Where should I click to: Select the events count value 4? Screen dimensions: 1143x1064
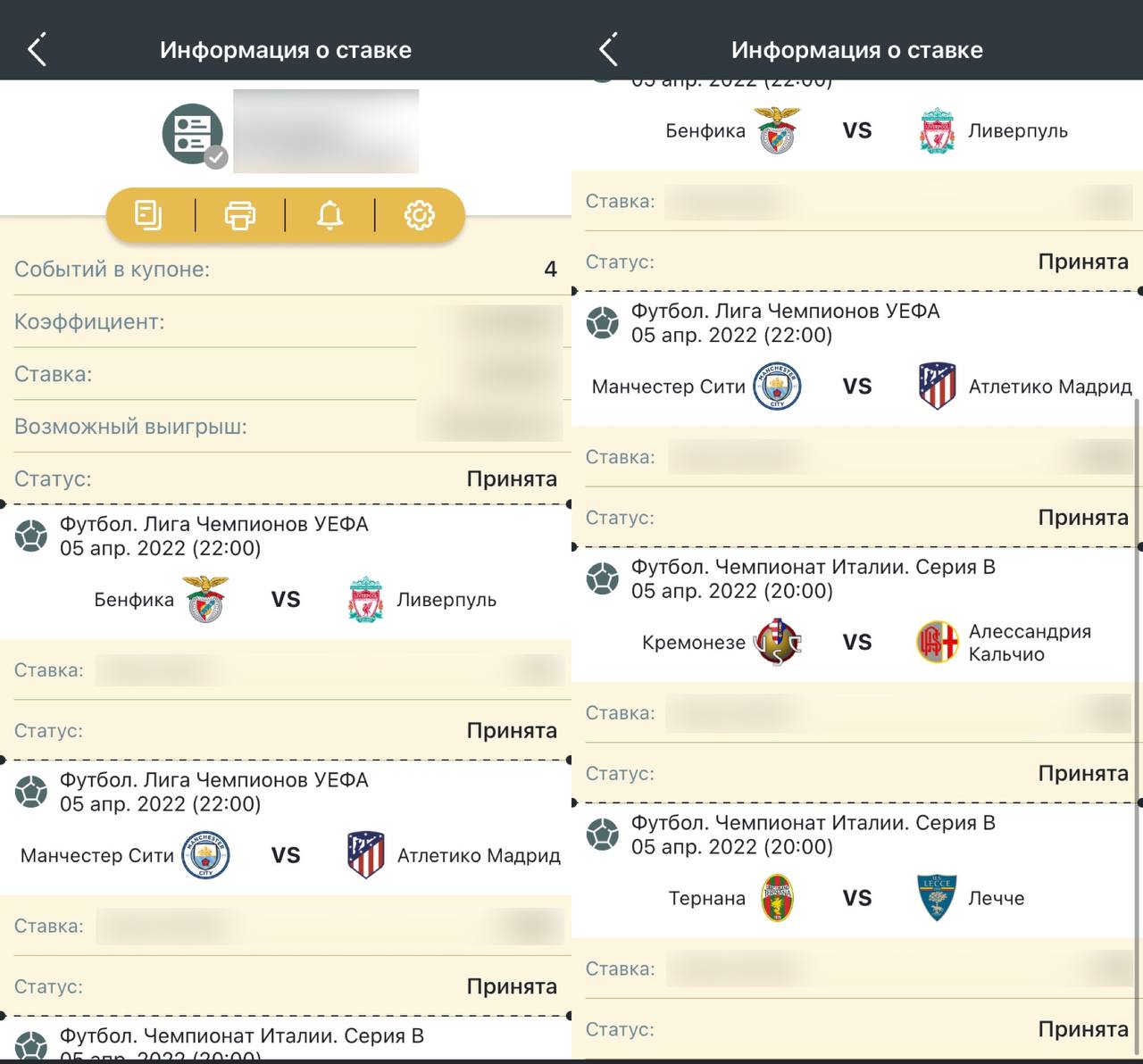pyautogui.click(x=550, y=269)
